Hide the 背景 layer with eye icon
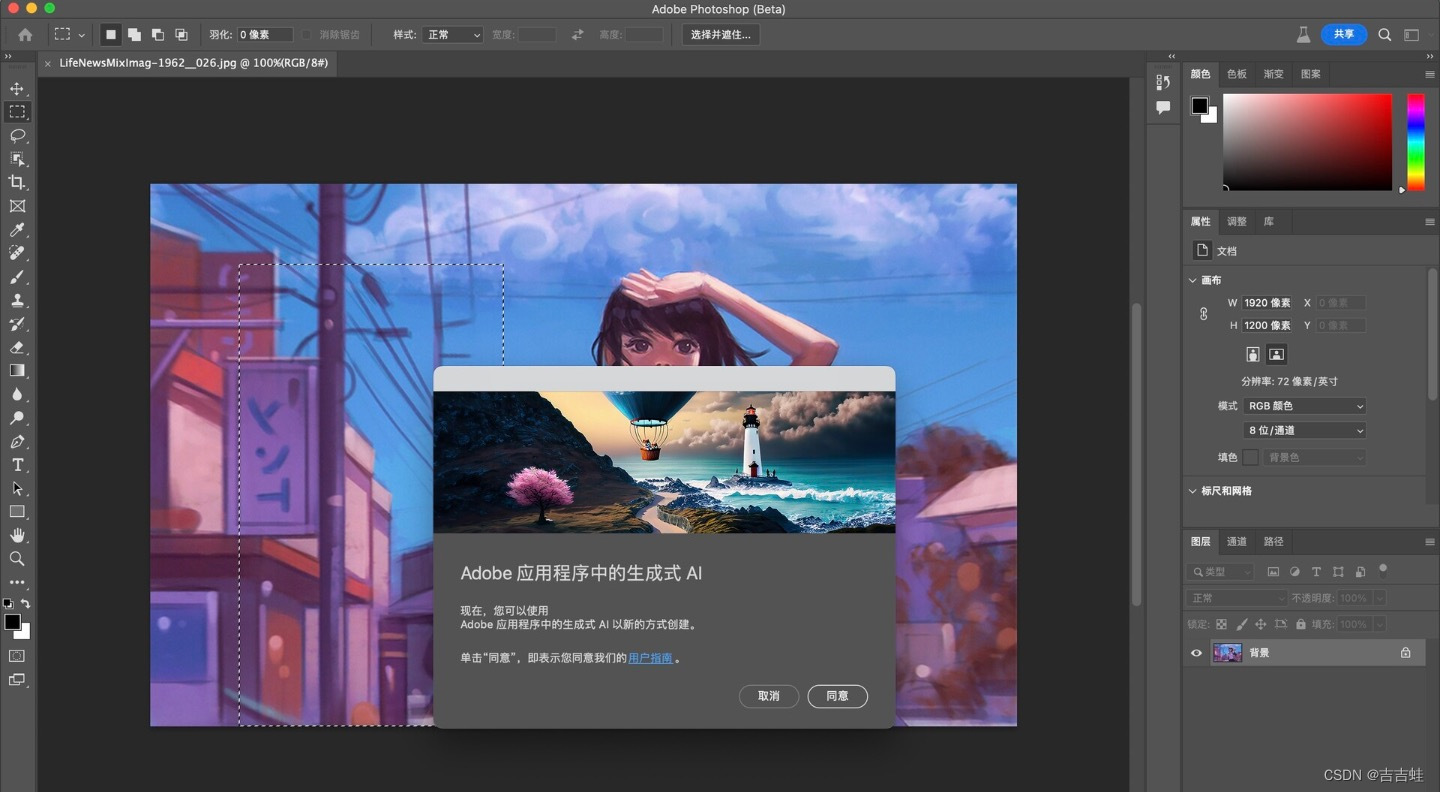The height and width of the screenshot is (792, 1440). [1196, 653]
